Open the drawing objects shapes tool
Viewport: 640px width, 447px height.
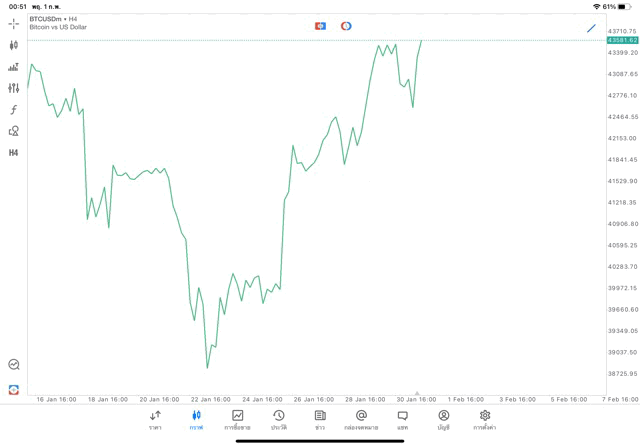(14, 131)
